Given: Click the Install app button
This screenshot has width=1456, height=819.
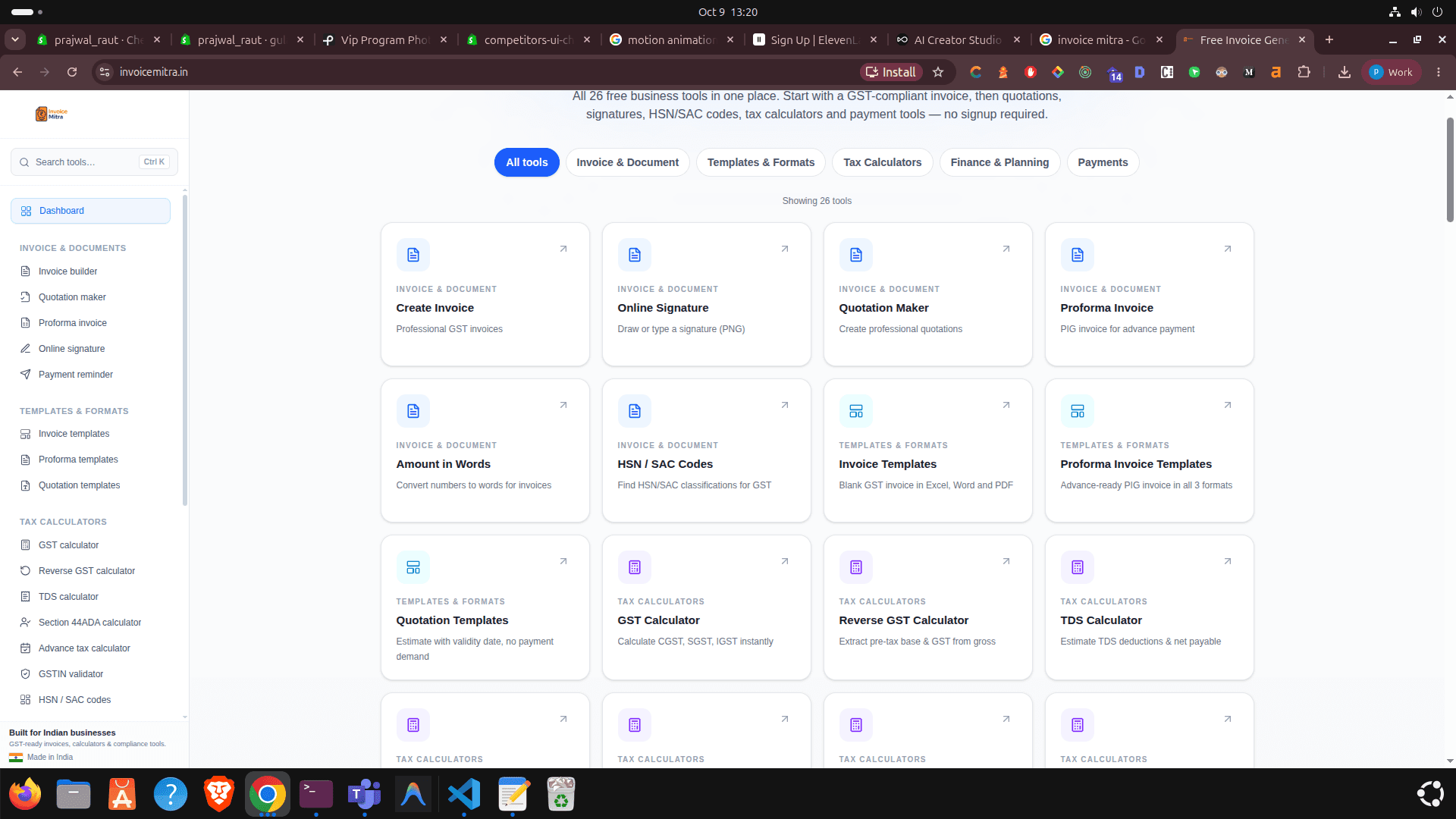Looking at the screenshot, I should (891, 72).
